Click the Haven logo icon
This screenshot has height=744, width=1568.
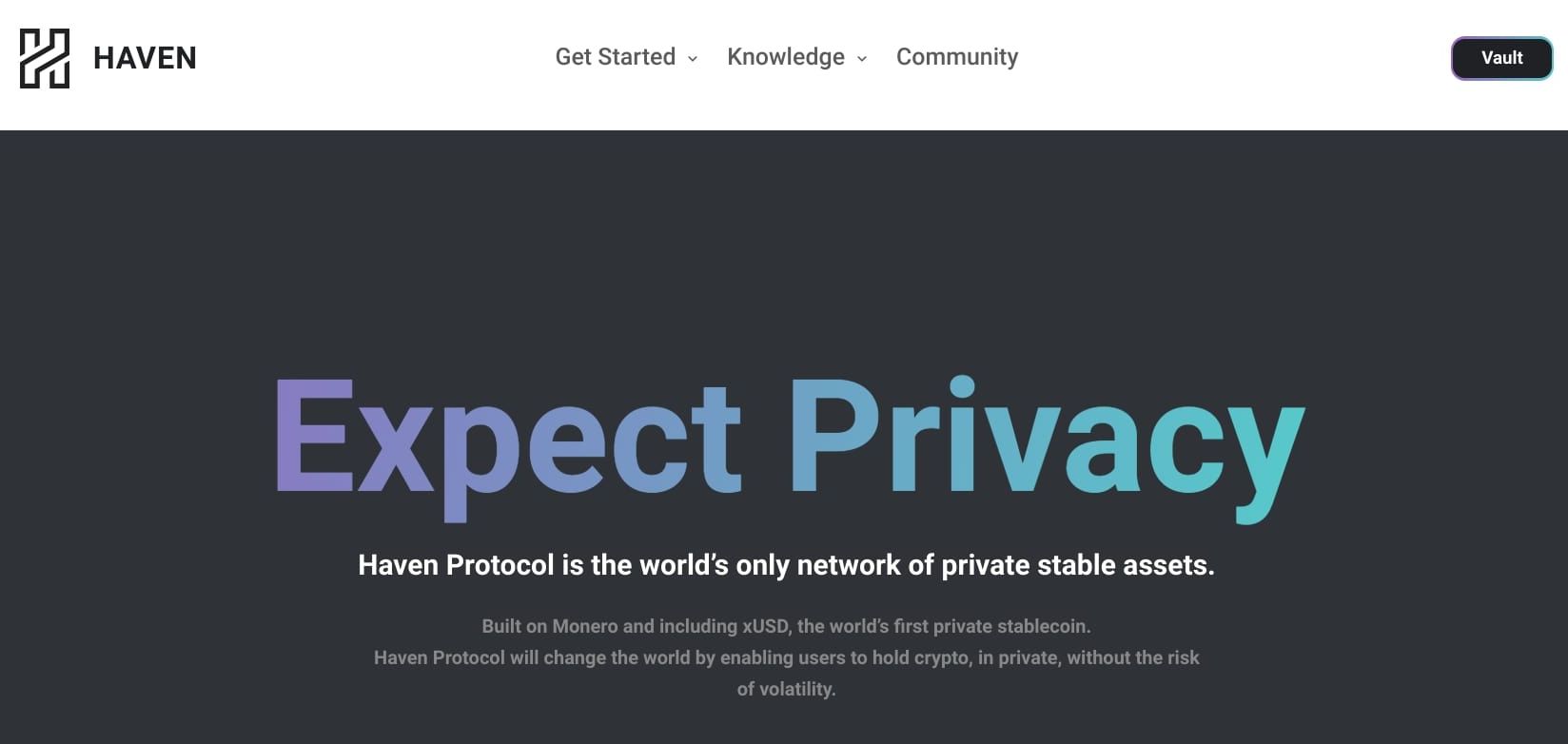click(45, 58)
